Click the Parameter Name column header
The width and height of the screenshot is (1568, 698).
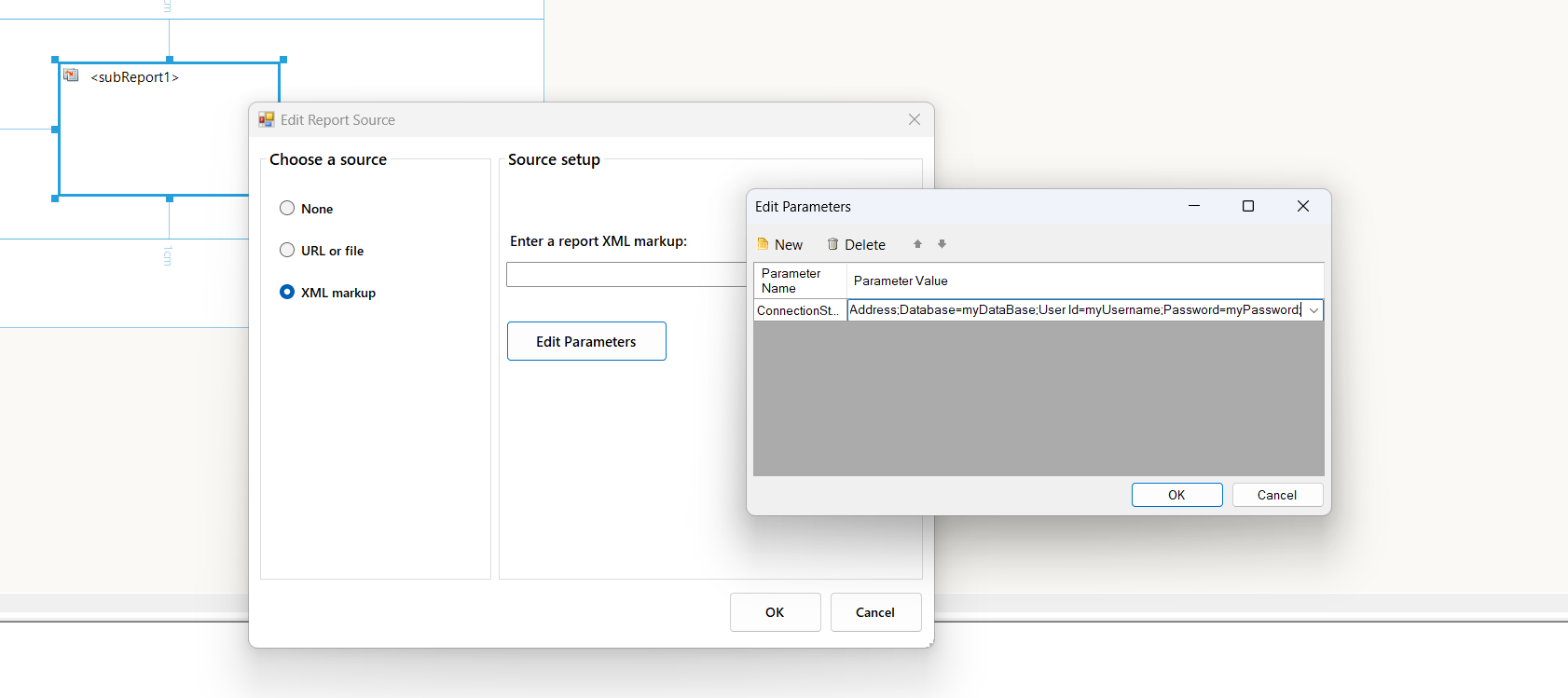pyautogui.click(x=800, y=281)
